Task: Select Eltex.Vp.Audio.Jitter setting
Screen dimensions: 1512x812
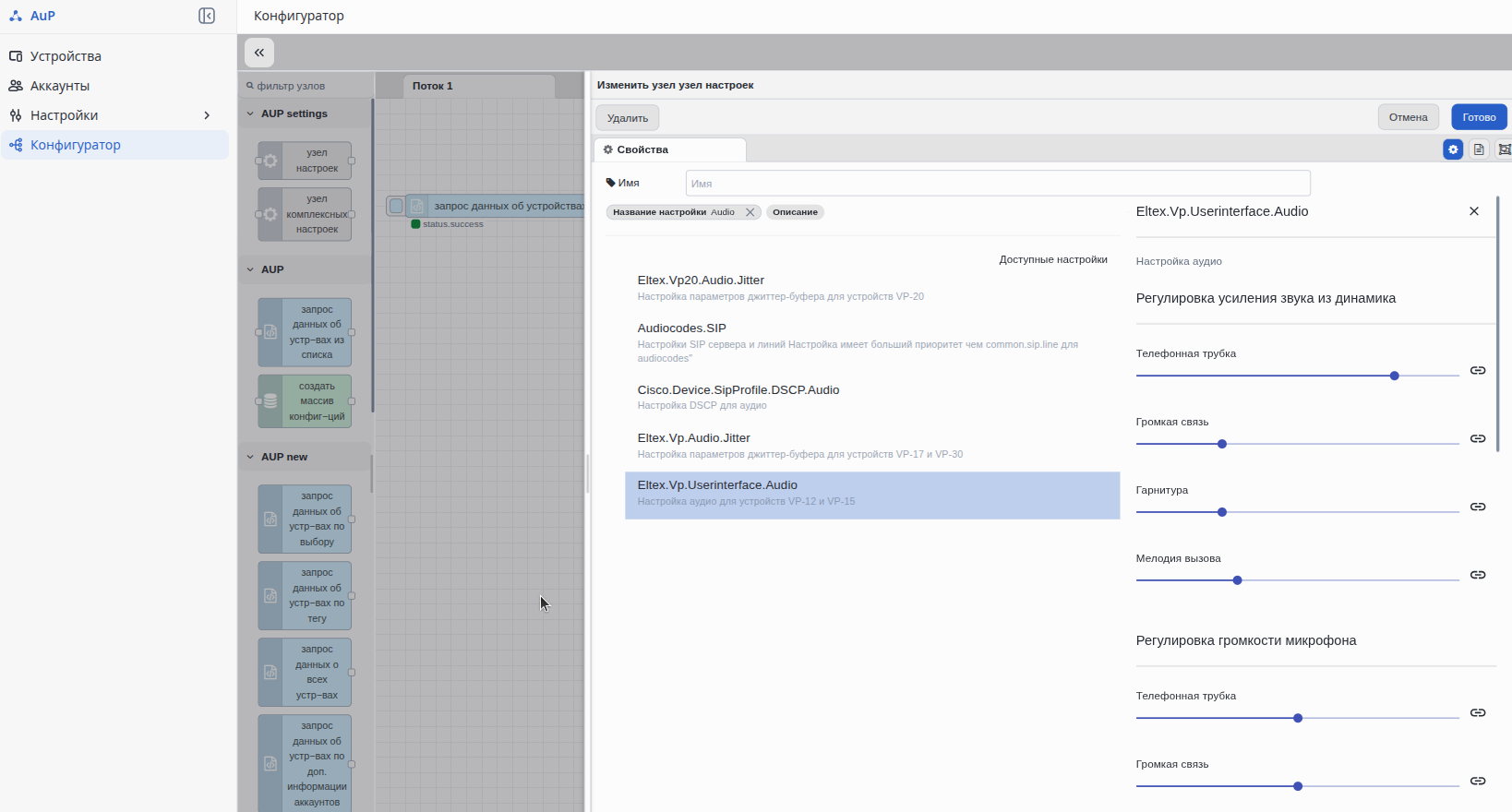Action: [x=872, y=446]
